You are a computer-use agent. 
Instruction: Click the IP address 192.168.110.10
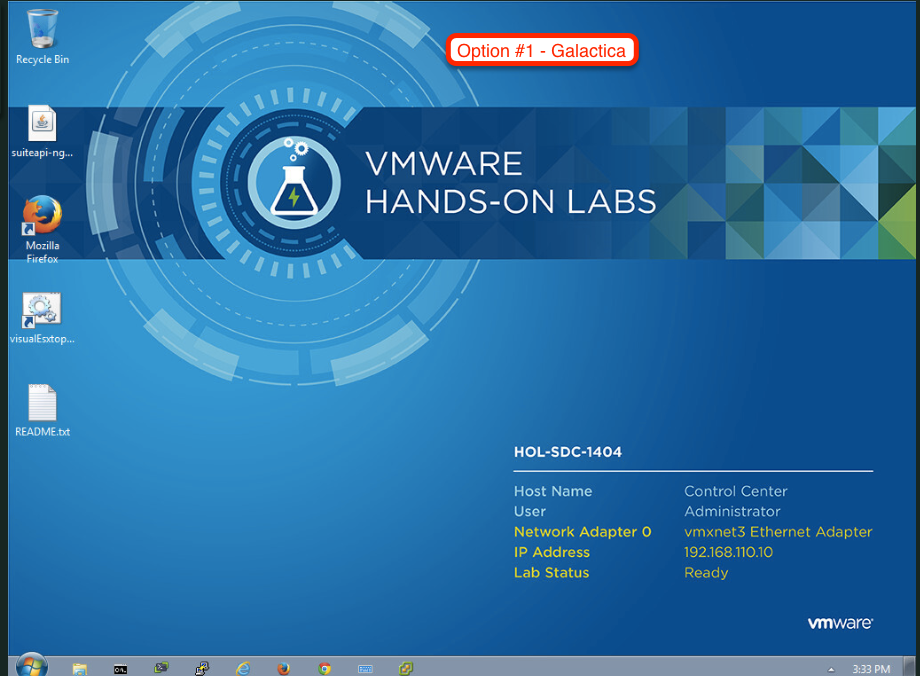pos(728,552)
